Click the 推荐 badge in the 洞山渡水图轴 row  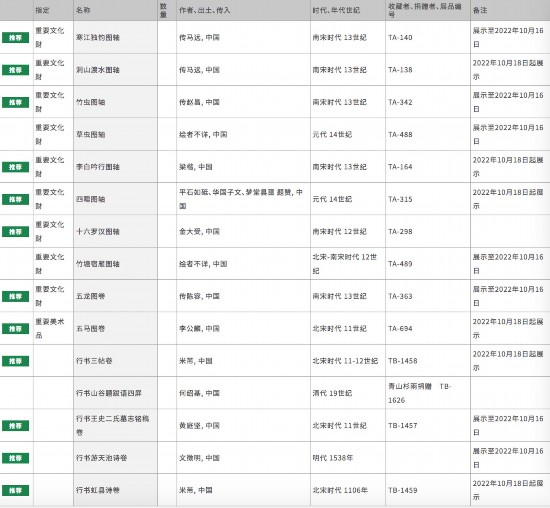click(15, 70)
